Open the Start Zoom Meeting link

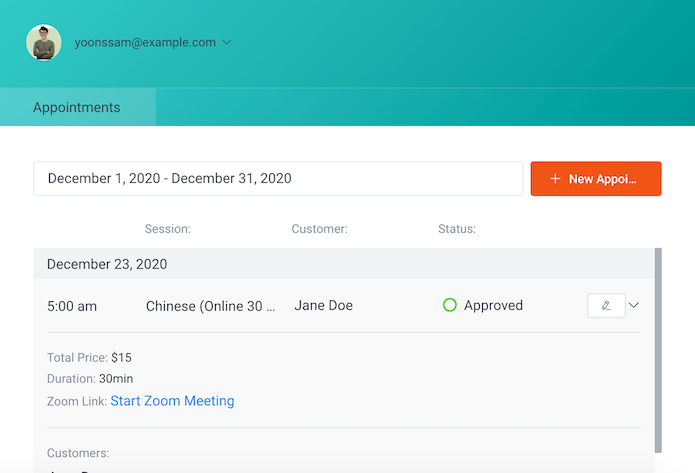tap(172, 401)
